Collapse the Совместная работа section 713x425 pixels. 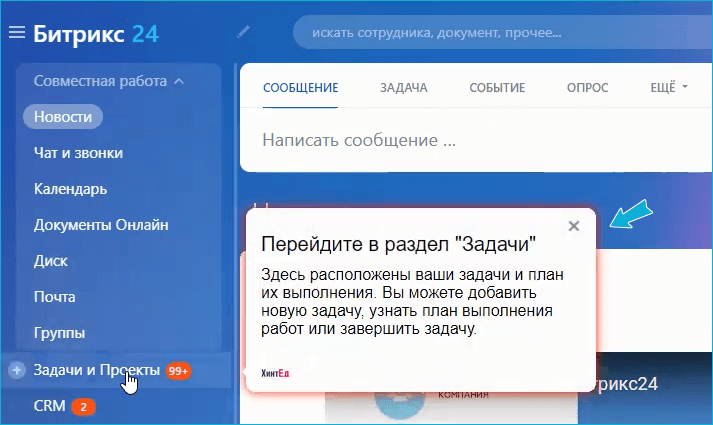(x=109, y=81)
